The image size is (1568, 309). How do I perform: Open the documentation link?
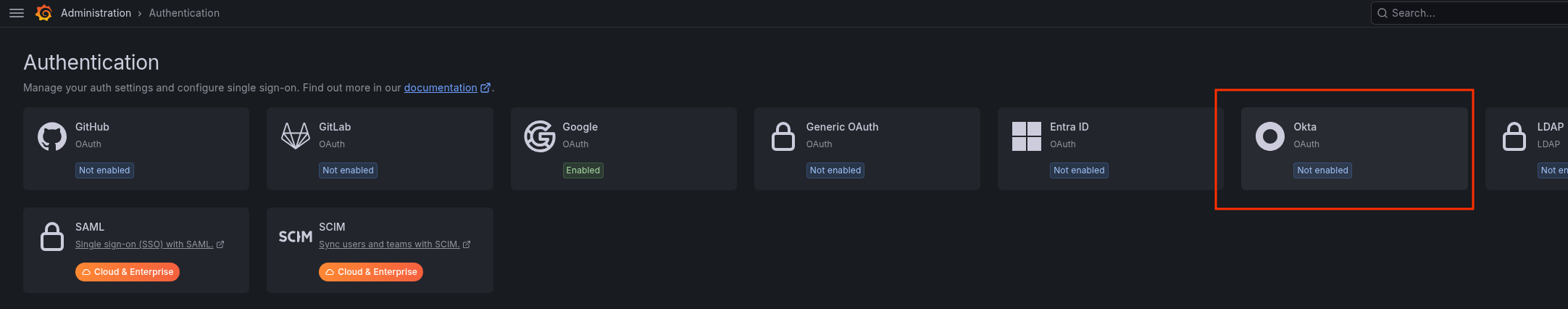click(x=441, y=88)
